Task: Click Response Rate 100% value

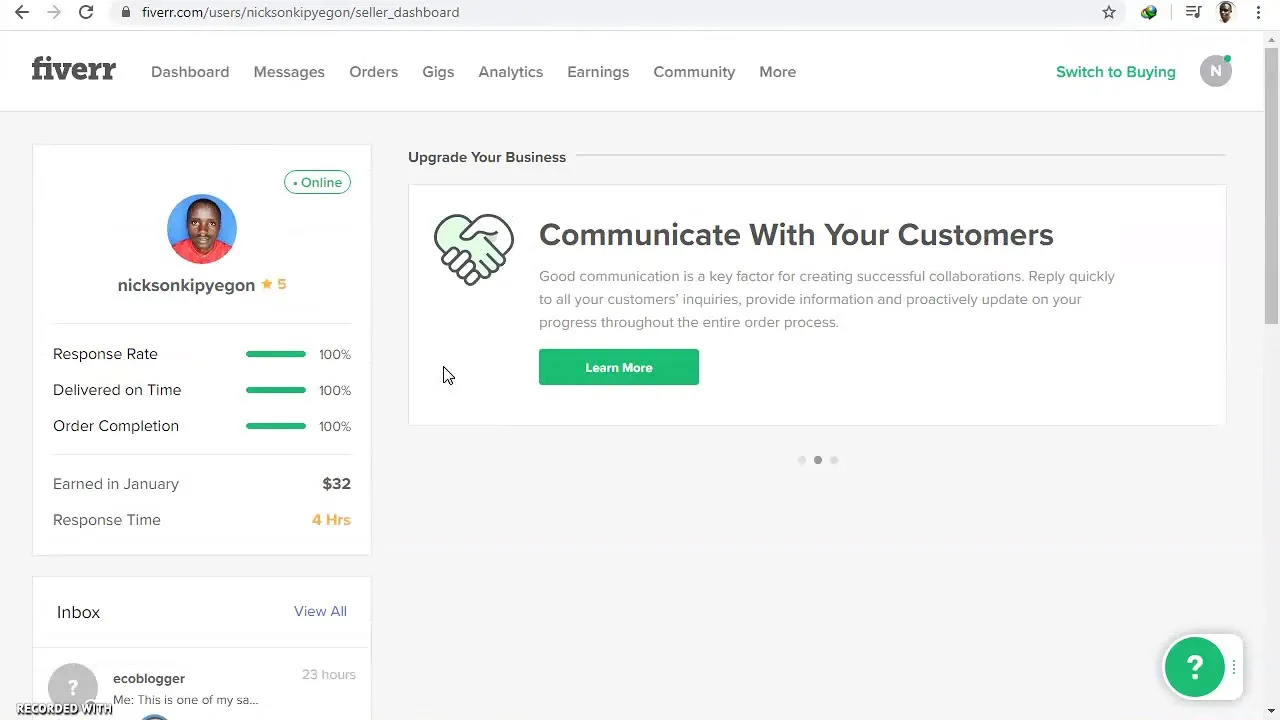Action: (335, 355)
